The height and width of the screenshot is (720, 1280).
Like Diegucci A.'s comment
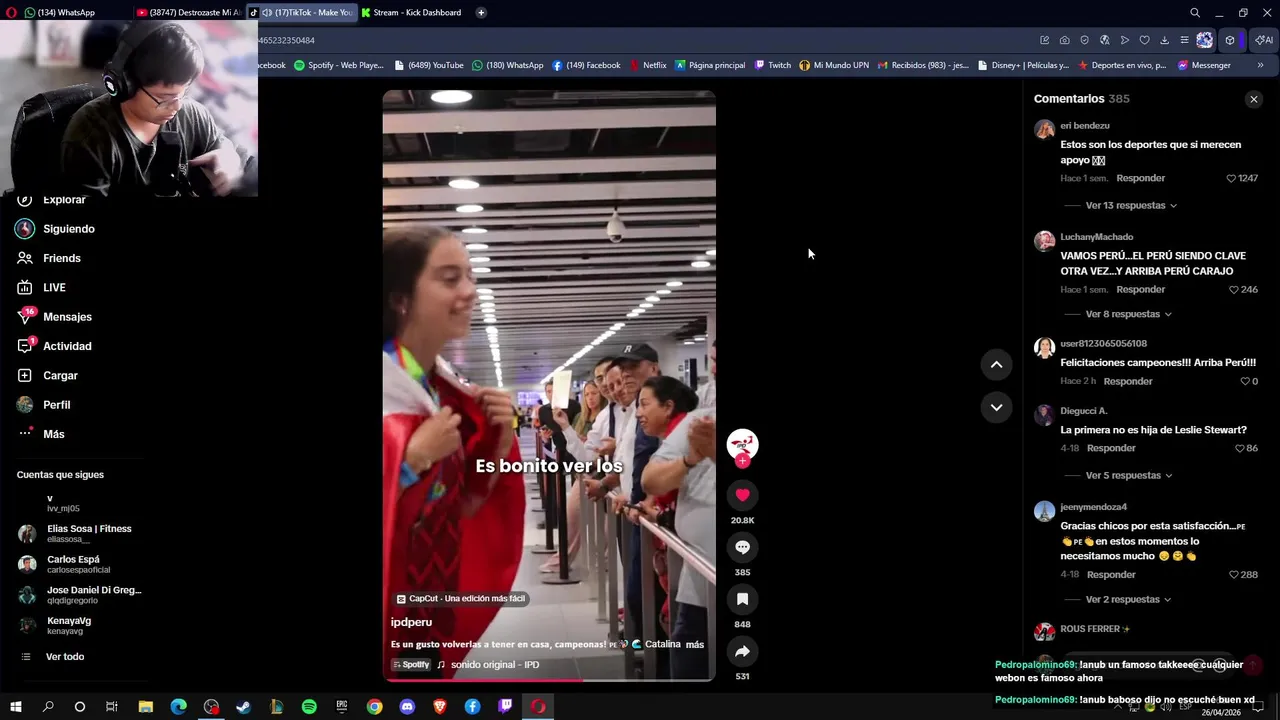point(1239,449)
